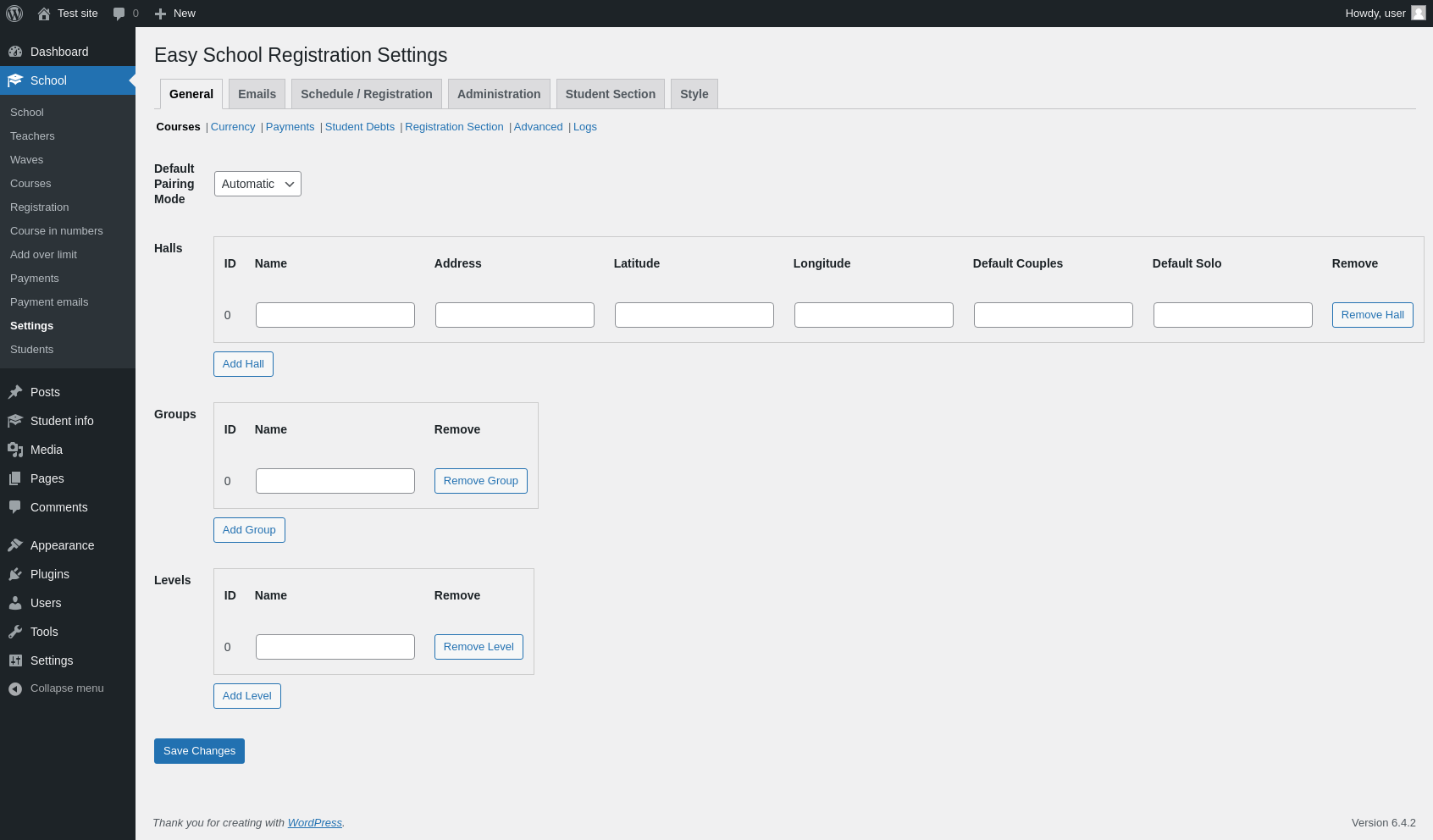Open the Default Pairing Mode dropdown
Viewport: 1433px width, 840px height.
click(257, 184)
